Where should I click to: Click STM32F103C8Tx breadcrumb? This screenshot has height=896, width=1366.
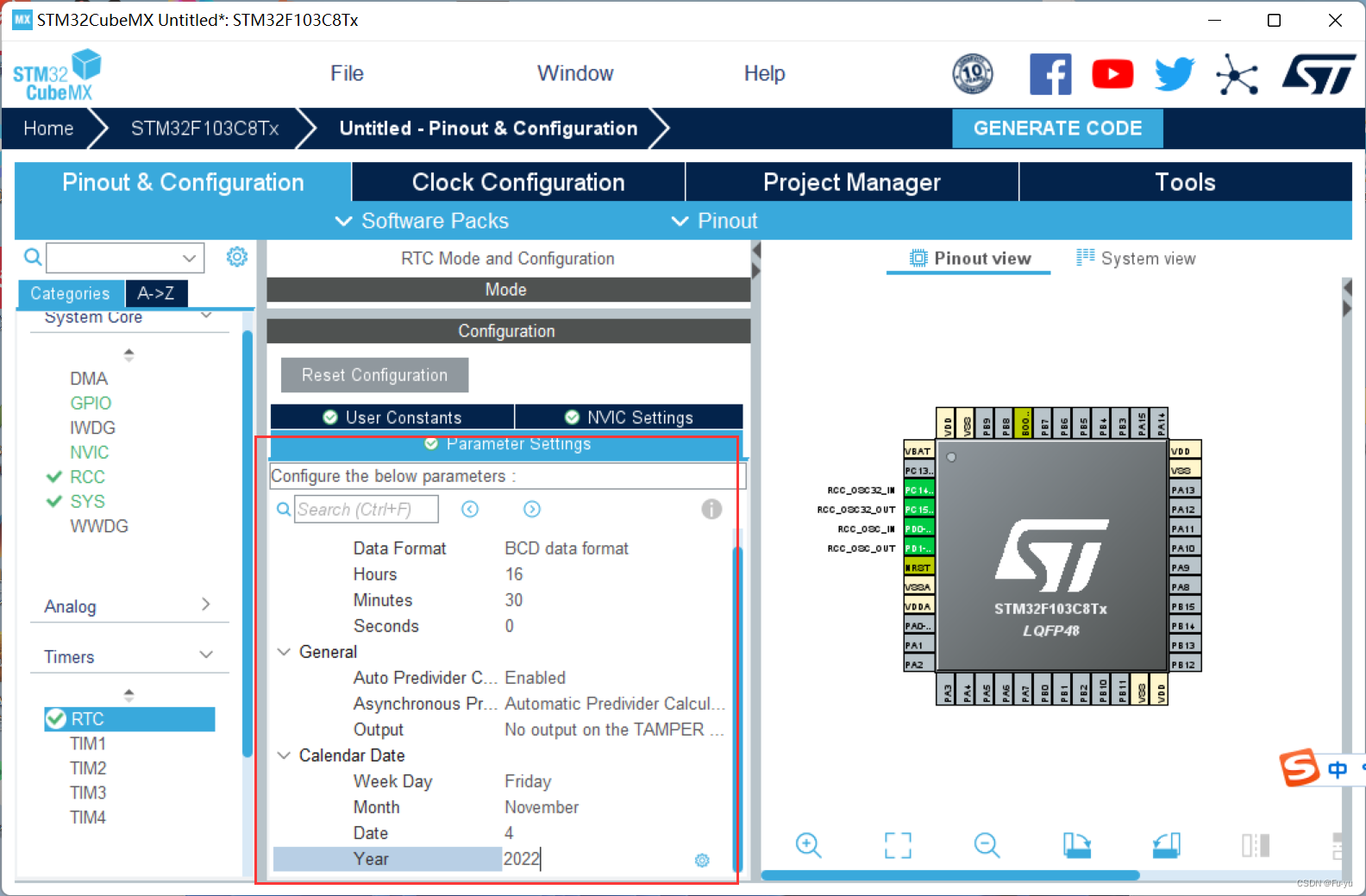coord(204,128)
